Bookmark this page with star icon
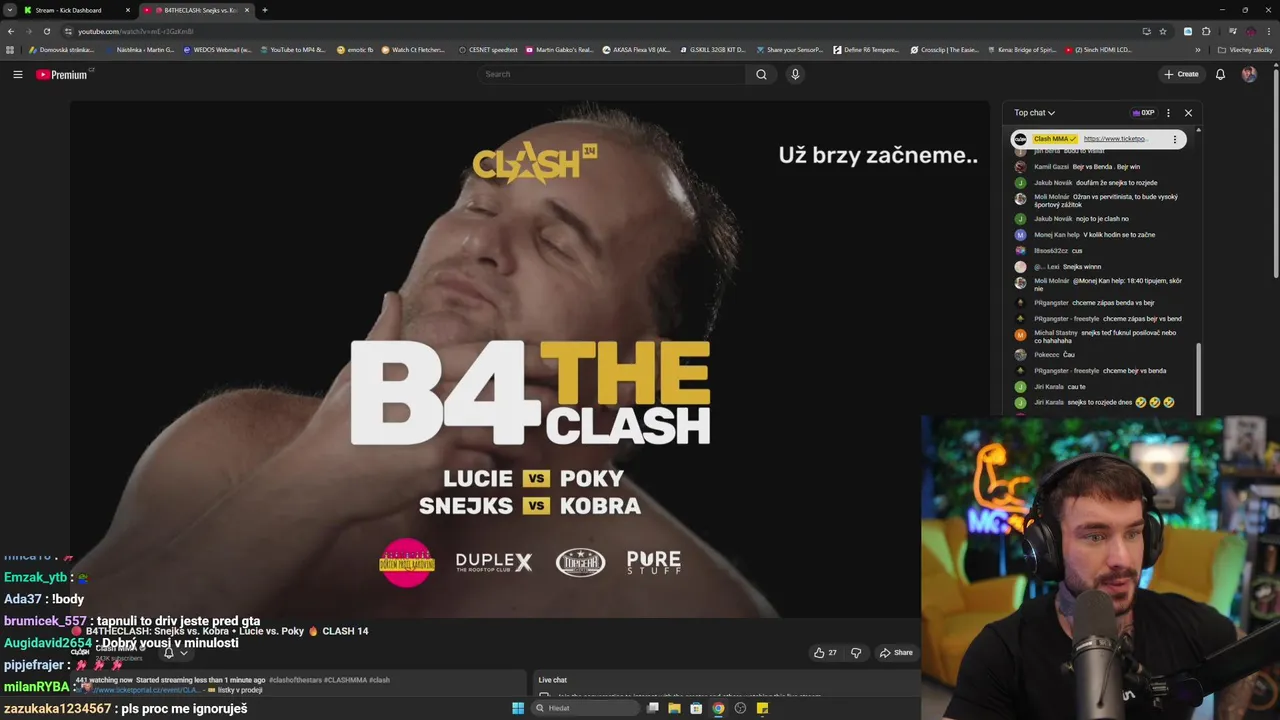1280x720 pixels. coord(1163,31)
